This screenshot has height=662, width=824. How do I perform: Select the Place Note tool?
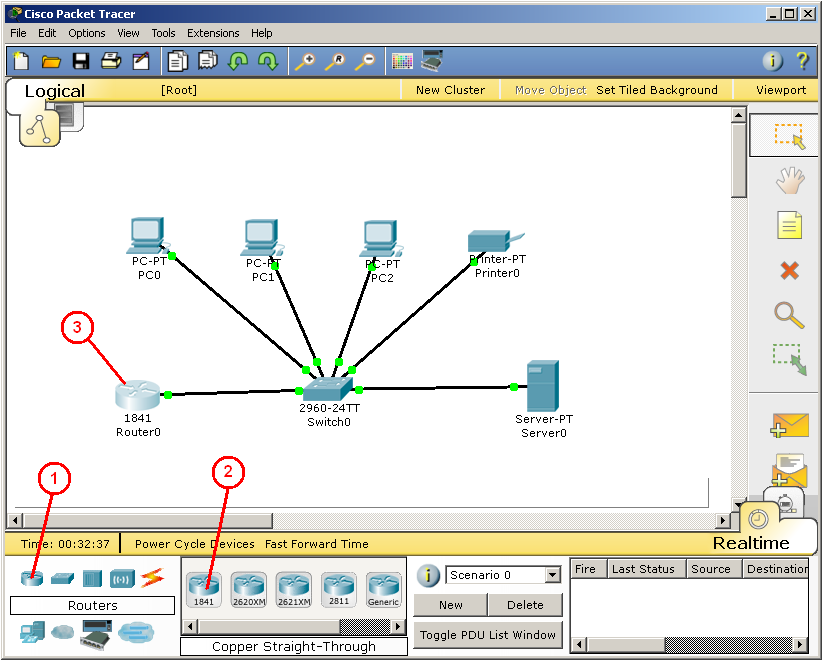pyautogui.click(x=790, y=225)
